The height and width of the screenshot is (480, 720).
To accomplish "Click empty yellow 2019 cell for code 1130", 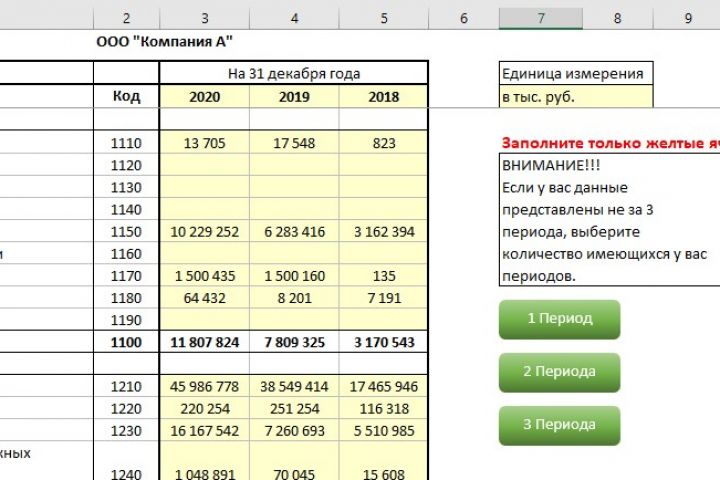I will tap(294, 187).
